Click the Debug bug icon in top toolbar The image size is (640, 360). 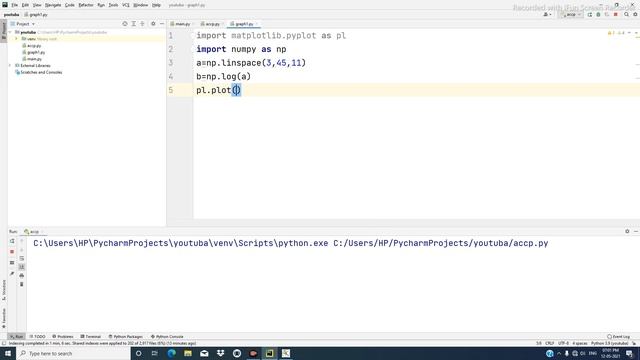coord(598,15)
